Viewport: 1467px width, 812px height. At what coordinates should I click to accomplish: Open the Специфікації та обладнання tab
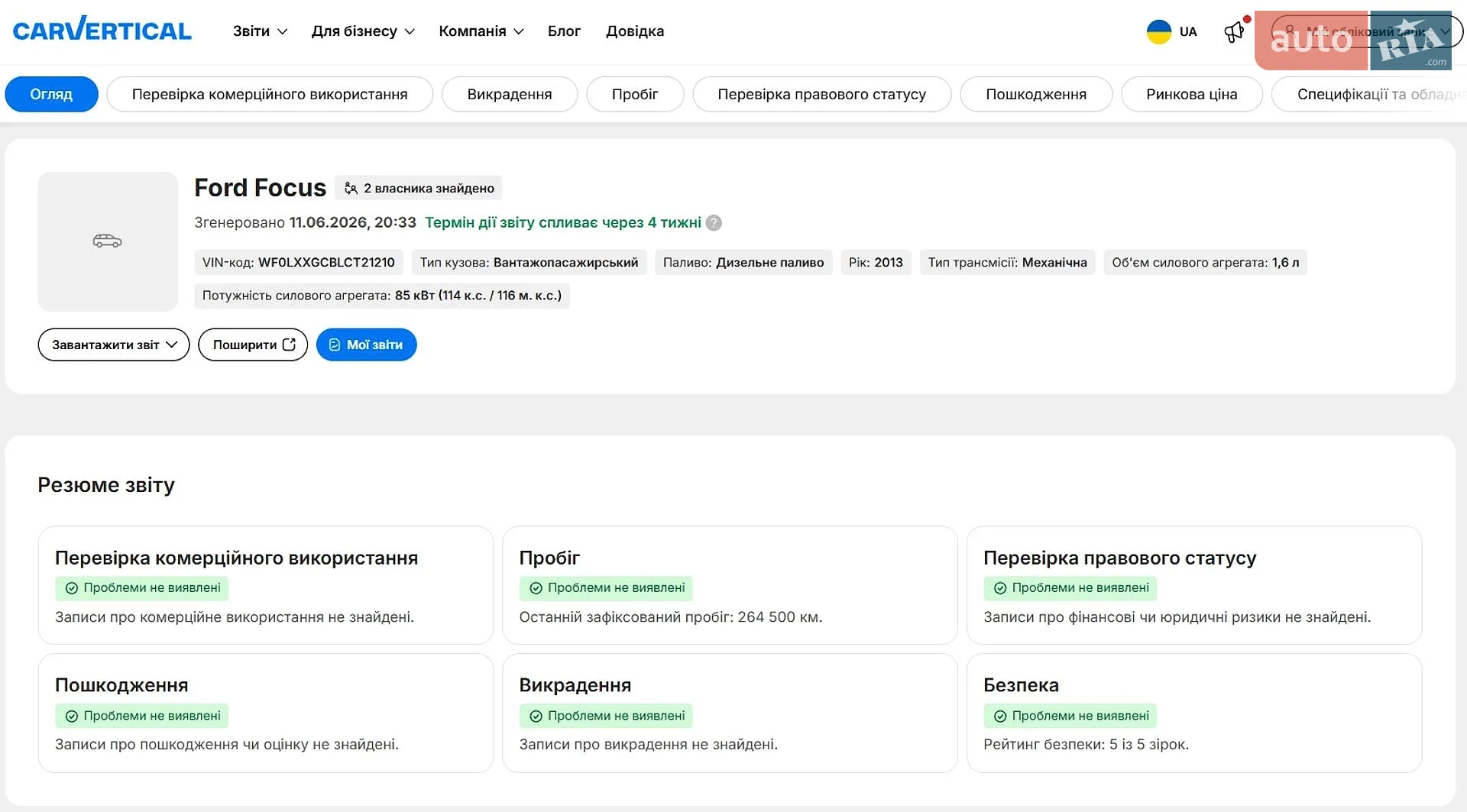tap(1369, 94)
